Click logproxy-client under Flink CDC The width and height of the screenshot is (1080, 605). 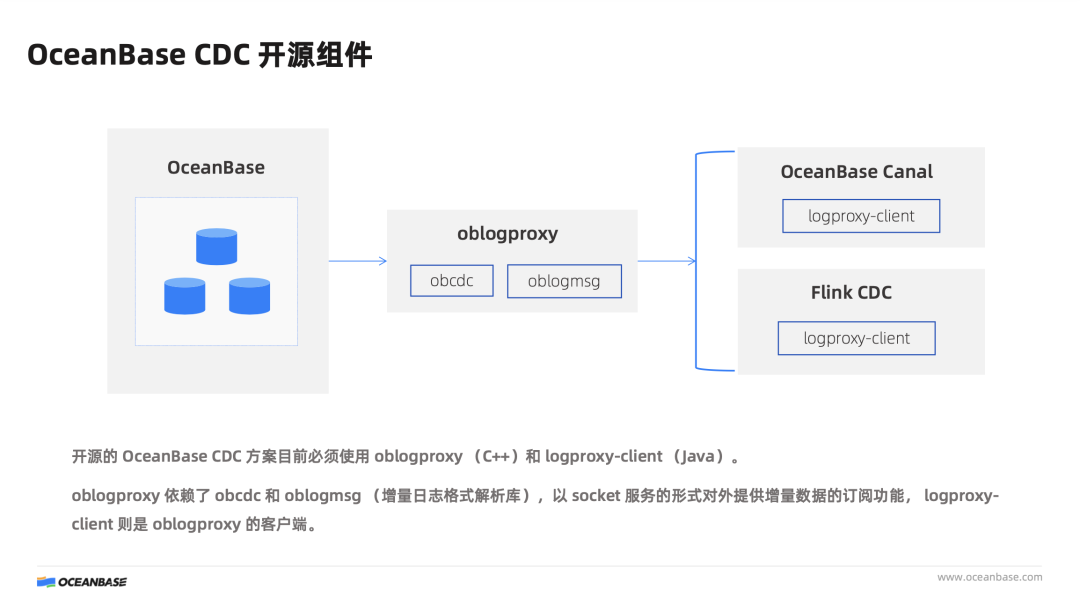click(x=857, y=338)
